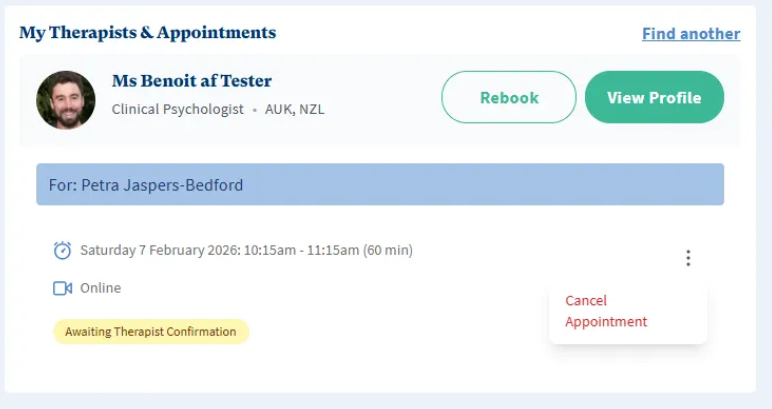This screenshot has height=409, width=772.
Task: Open the three-dot appointment options menu
Action: click(x=688, y=258)
